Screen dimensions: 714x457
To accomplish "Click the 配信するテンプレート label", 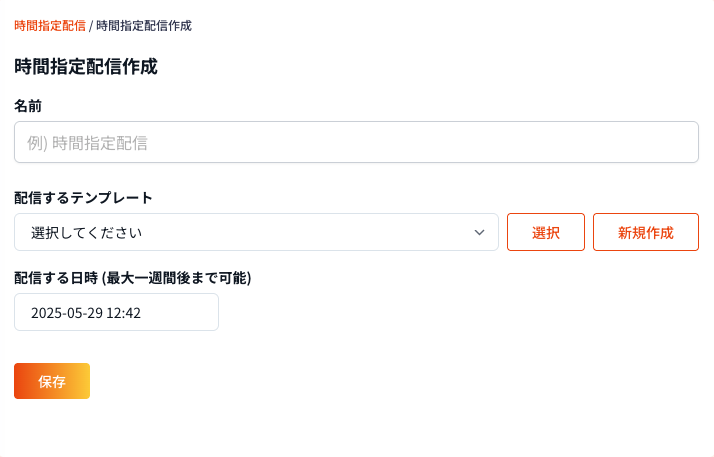I will point(83,197).
